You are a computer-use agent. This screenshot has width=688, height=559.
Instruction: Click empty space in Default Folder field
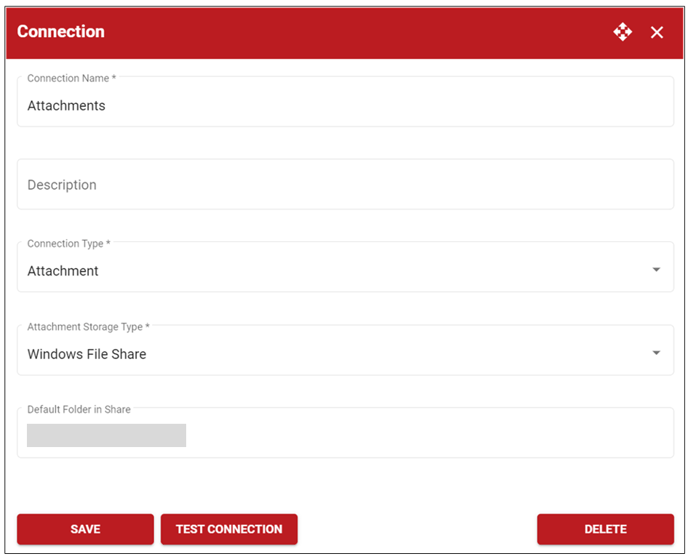pos(430,435)
